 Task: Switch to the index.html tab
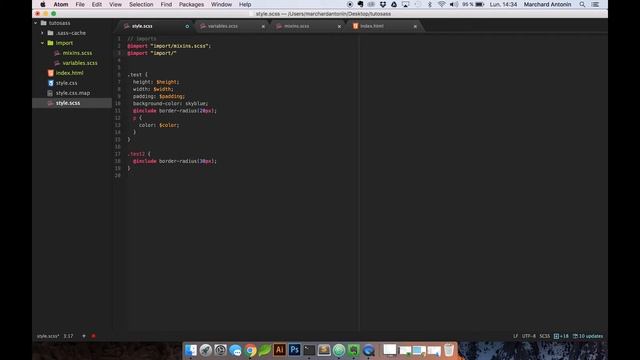[384, 26]
